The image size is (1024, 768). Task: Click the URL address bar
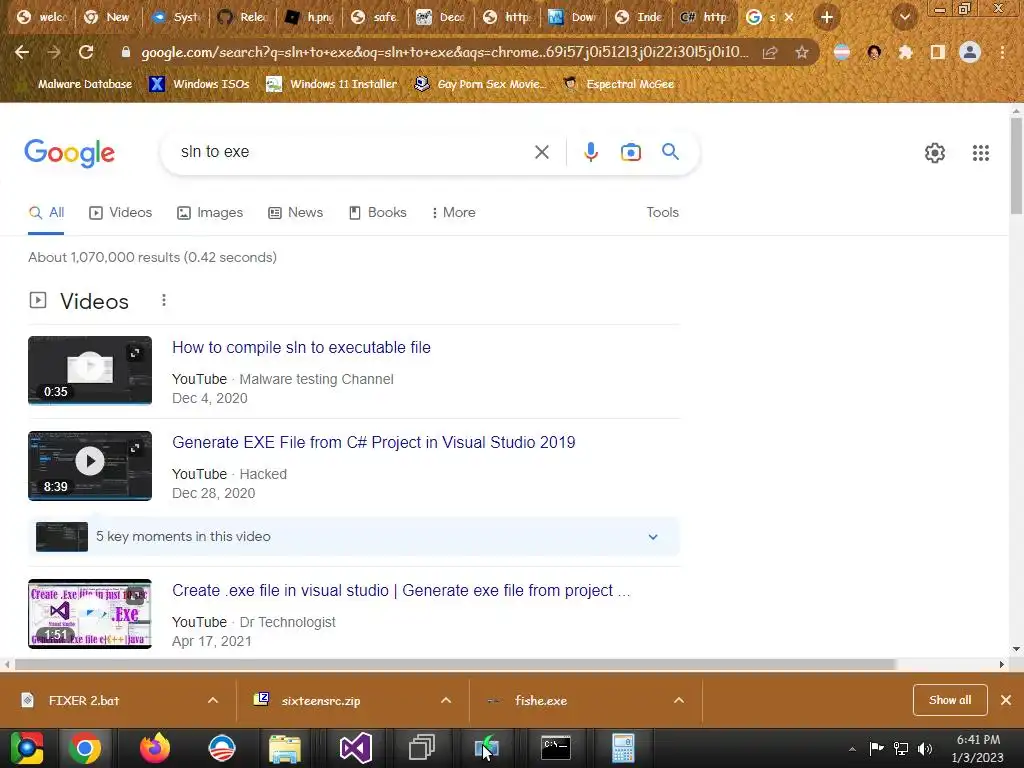tap(444, 52)
